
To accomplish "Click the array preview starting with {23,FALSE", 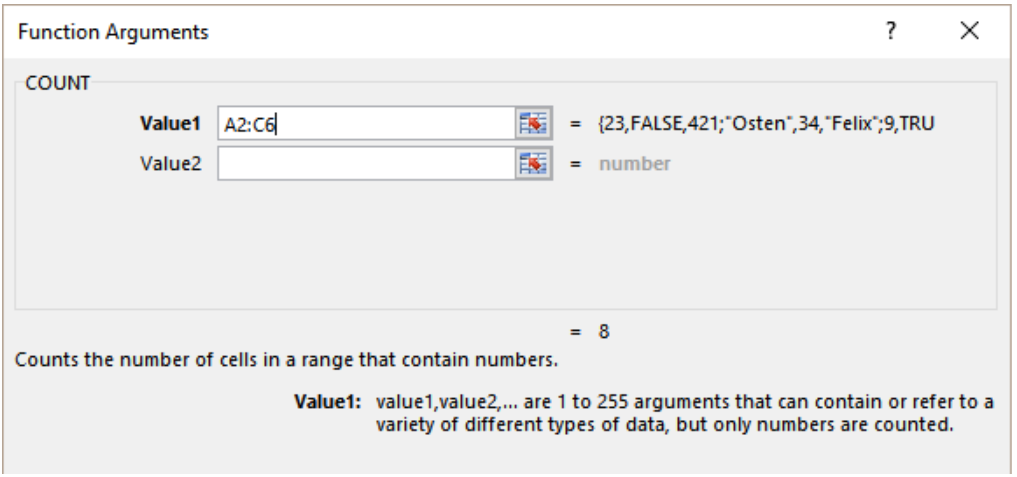I will (766, 123).
